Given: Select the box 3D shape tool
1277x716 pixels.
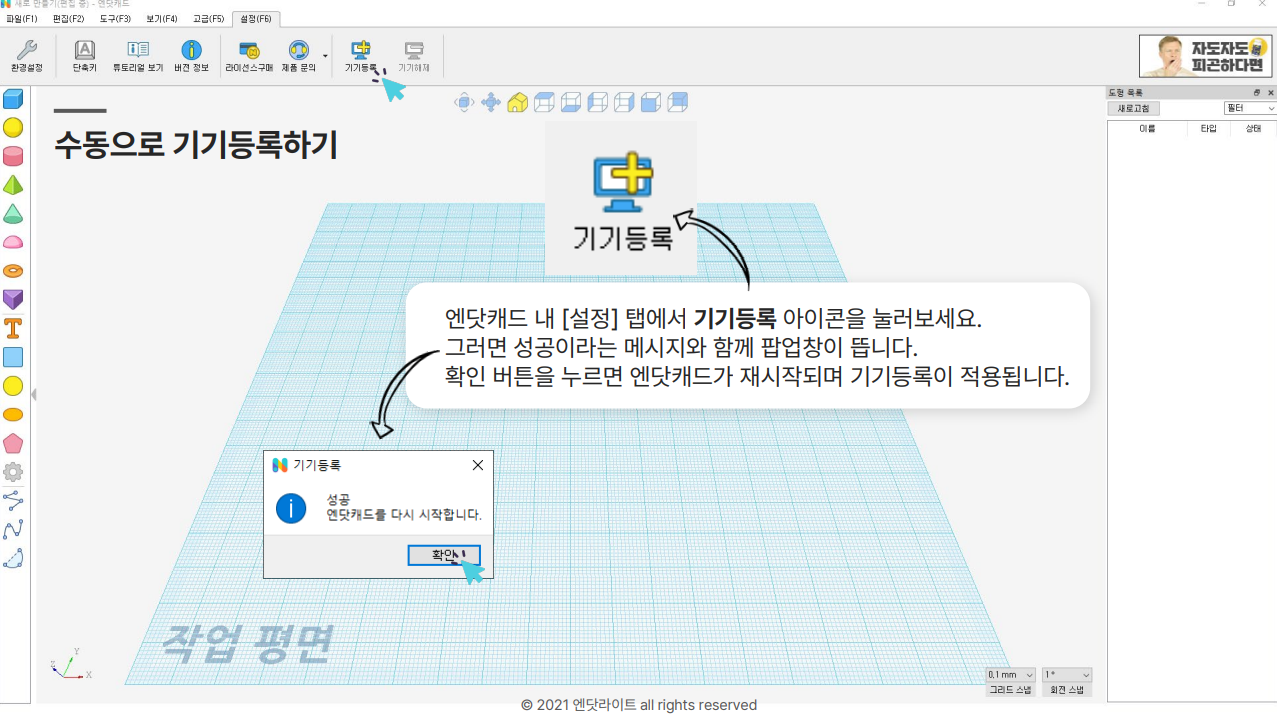Looking at the screenshot, I should point(13,99).
